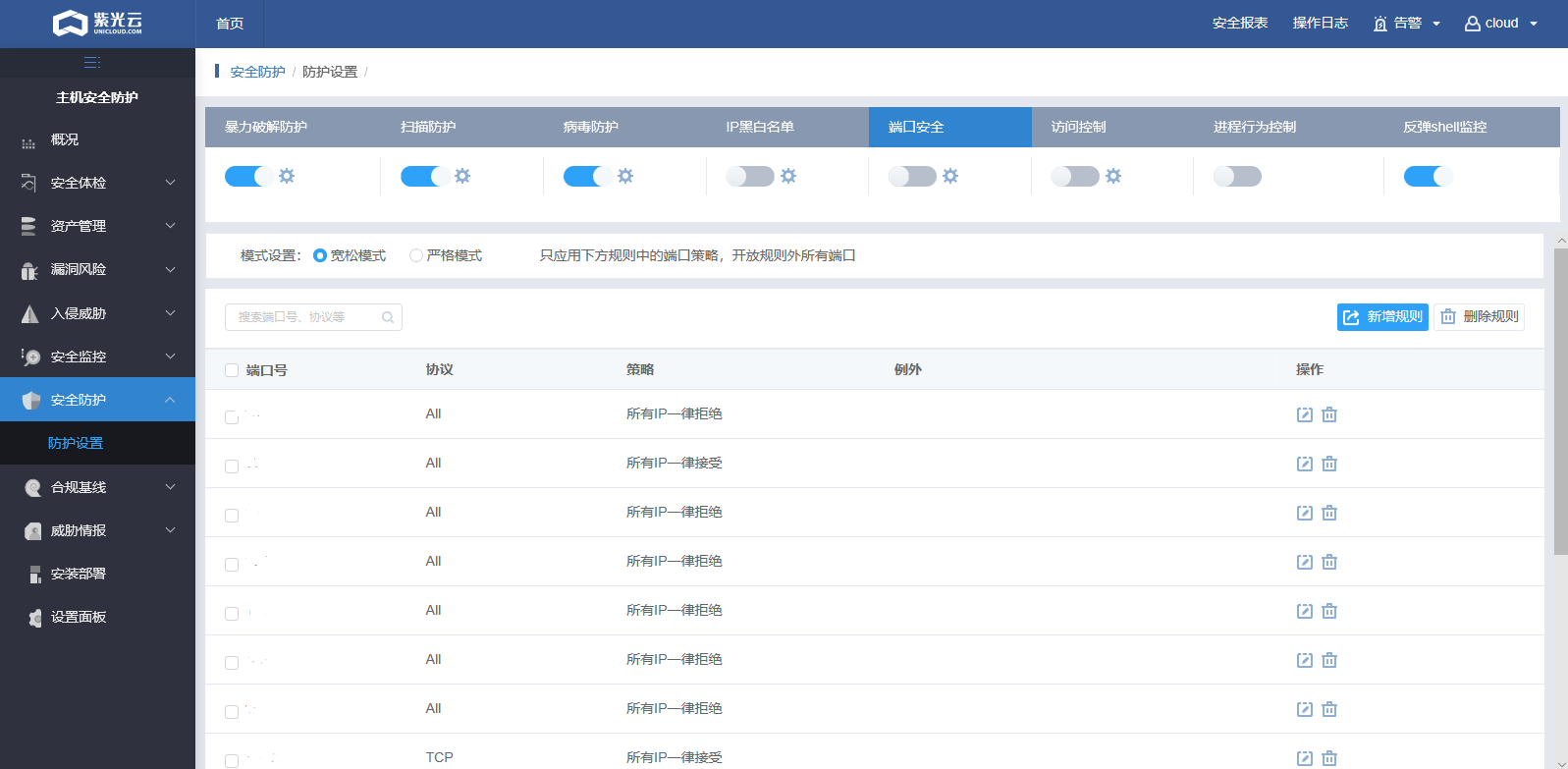The width and height of the screenshot is (1568, 769).
Task: Delete the first port rule row
Action: [1329, 414]
